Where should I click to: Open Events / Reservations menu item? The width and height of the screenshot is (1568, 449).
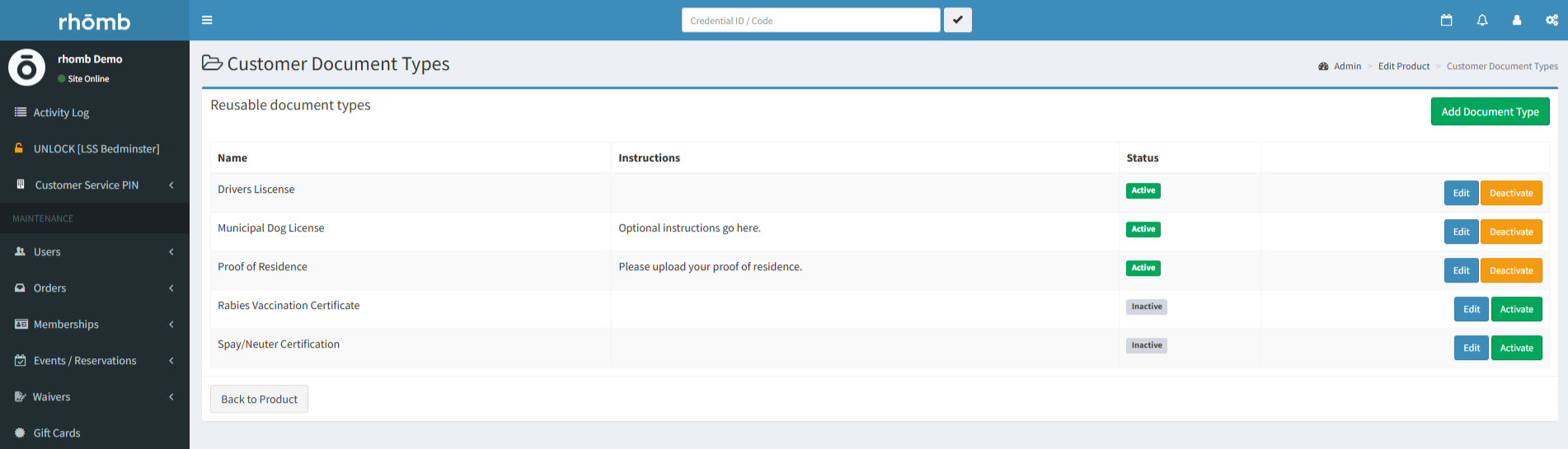(x=95, y=360)
